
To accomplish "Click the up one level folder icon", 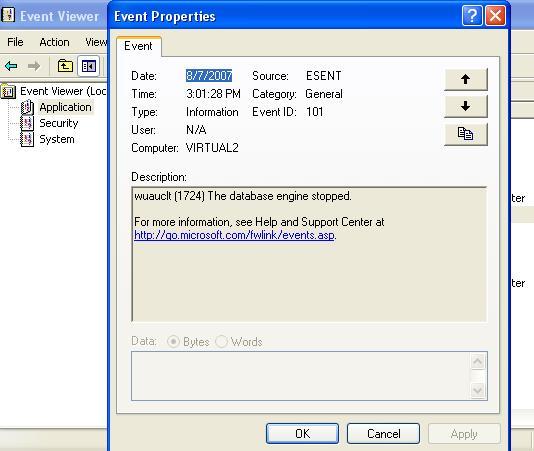I will click(65, 66).
